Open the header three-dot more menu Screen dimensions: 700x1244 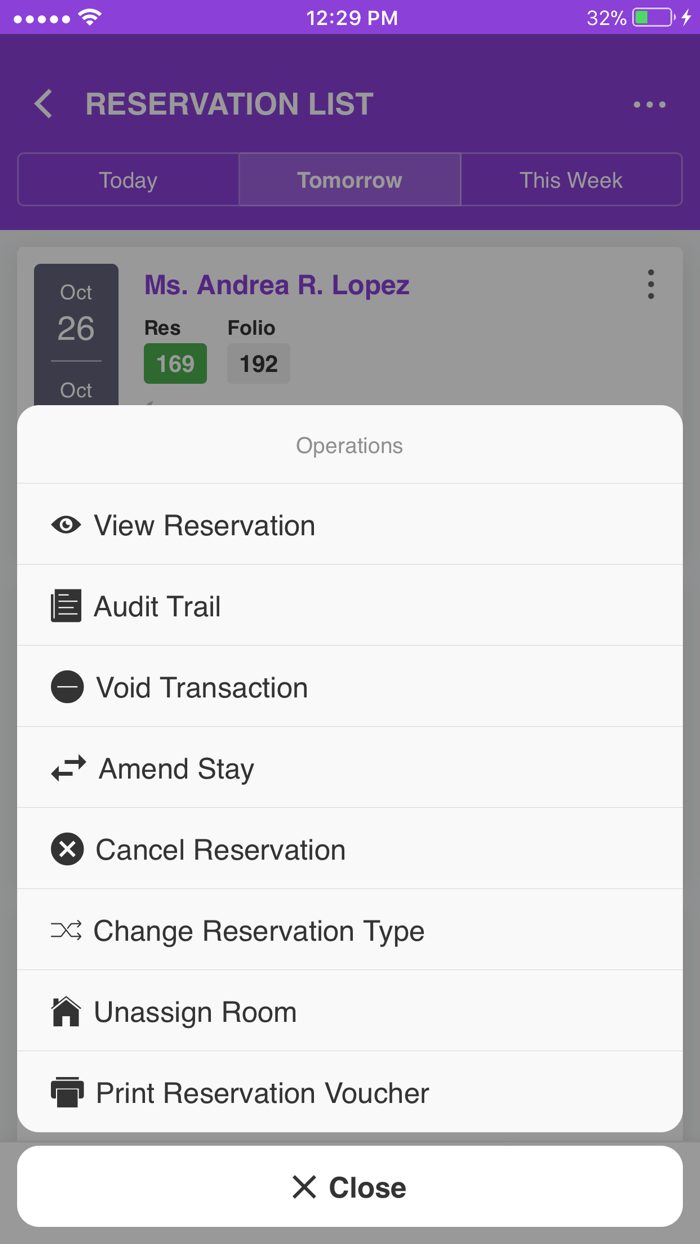pos(649,104)
